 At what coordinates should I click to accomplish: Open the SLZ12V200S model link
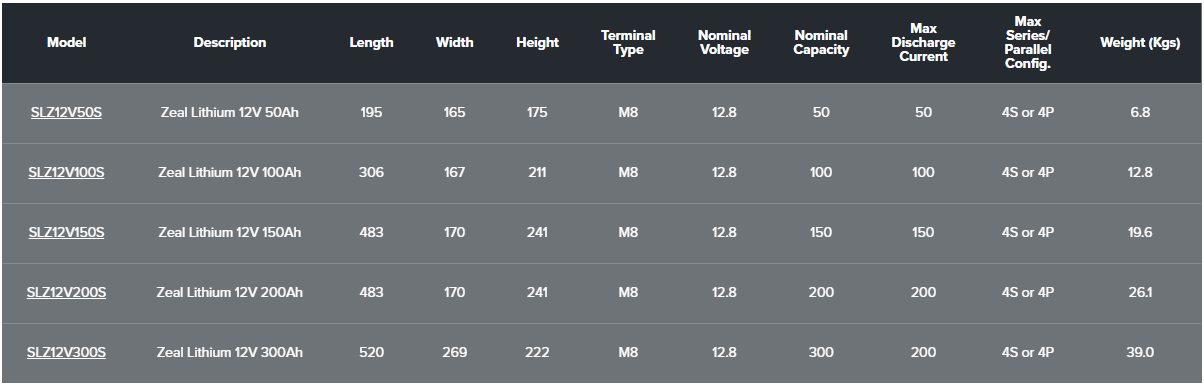[66, 293]
